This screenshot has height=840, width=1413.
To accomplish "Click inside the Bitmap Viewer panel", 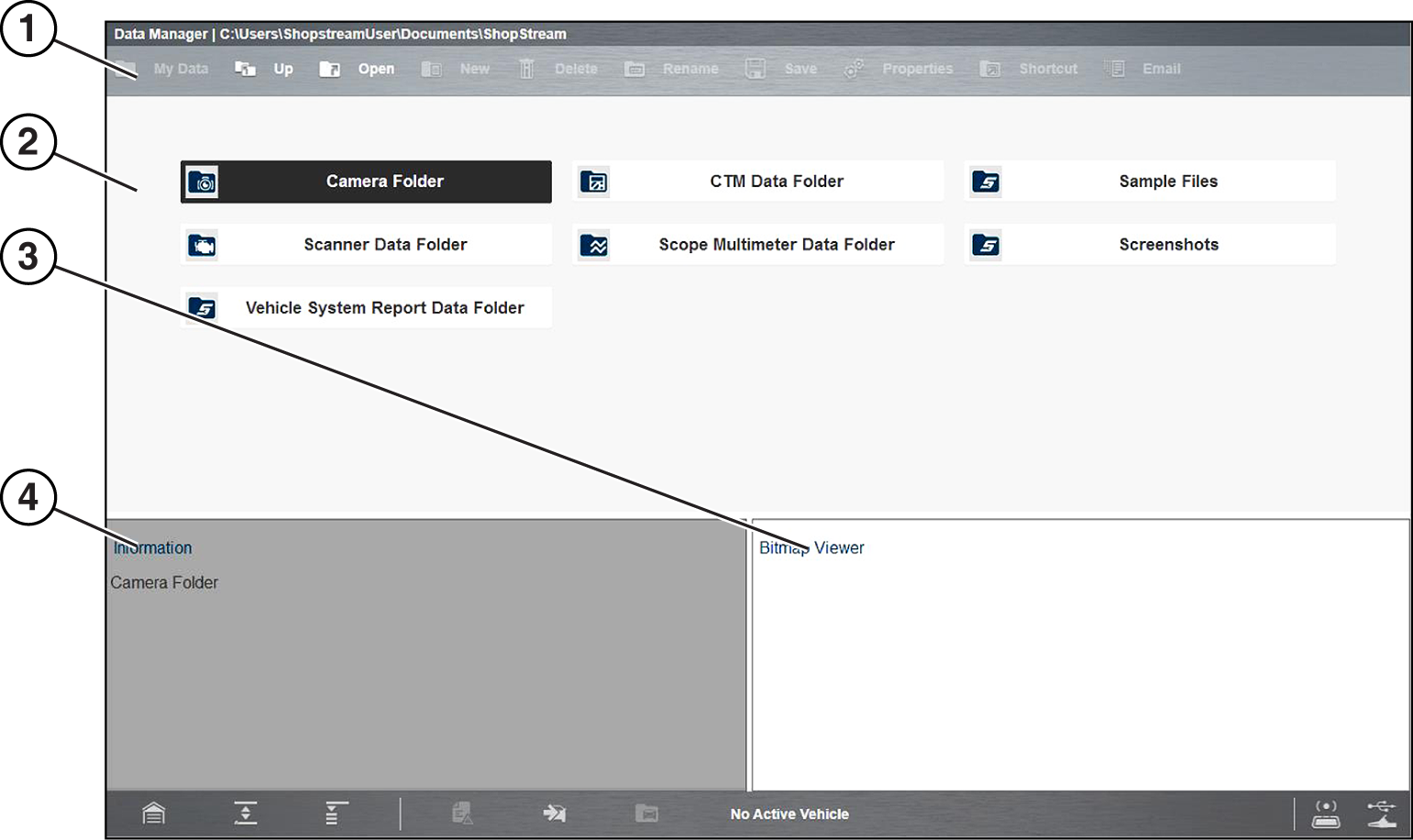I will tap(1080, 669).
